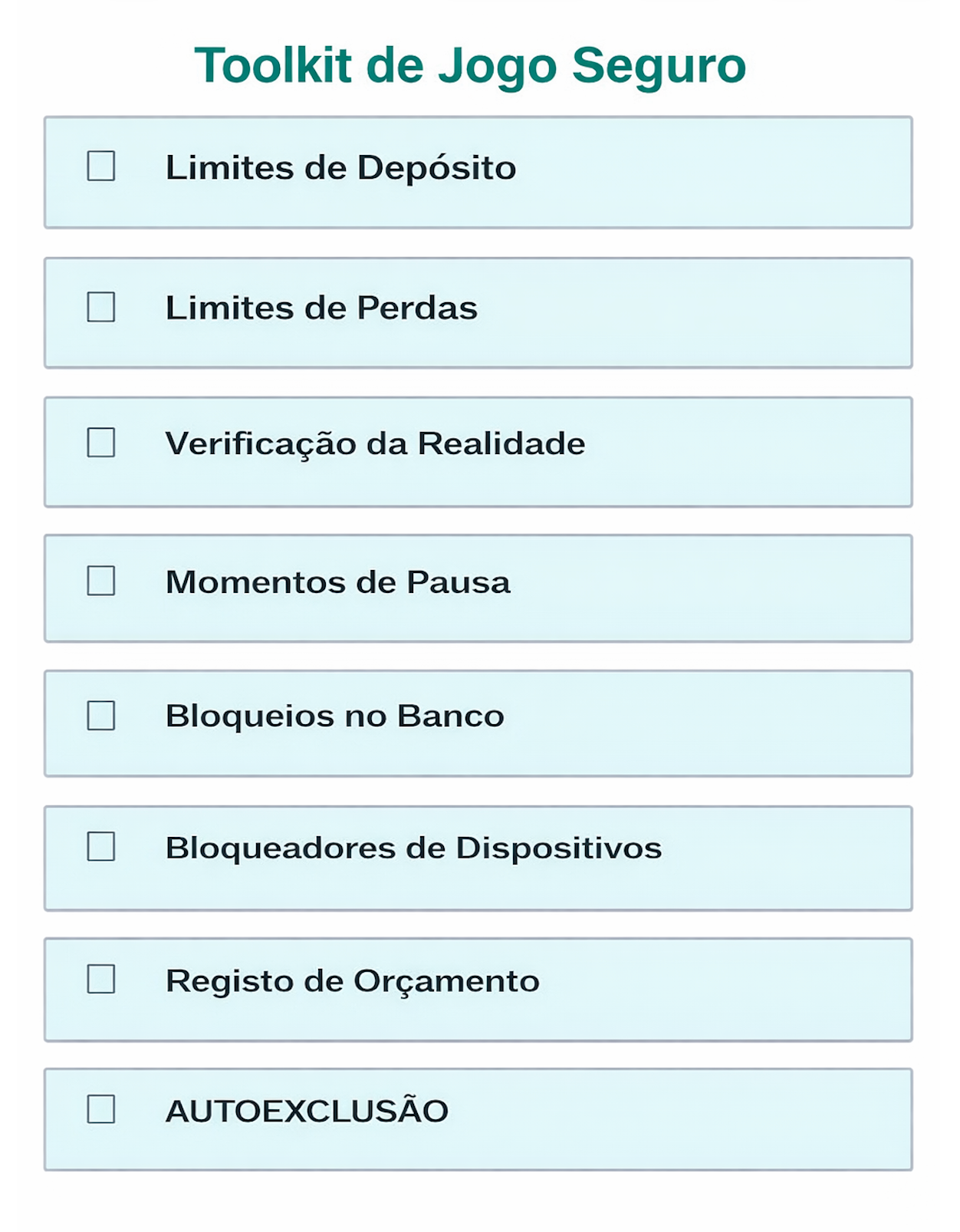Image resolution: width=960 pixels, height=1232 pixels.
Task: Select the AUTOEXCLUSÃO label text
Action: [x=307, y=1111]
